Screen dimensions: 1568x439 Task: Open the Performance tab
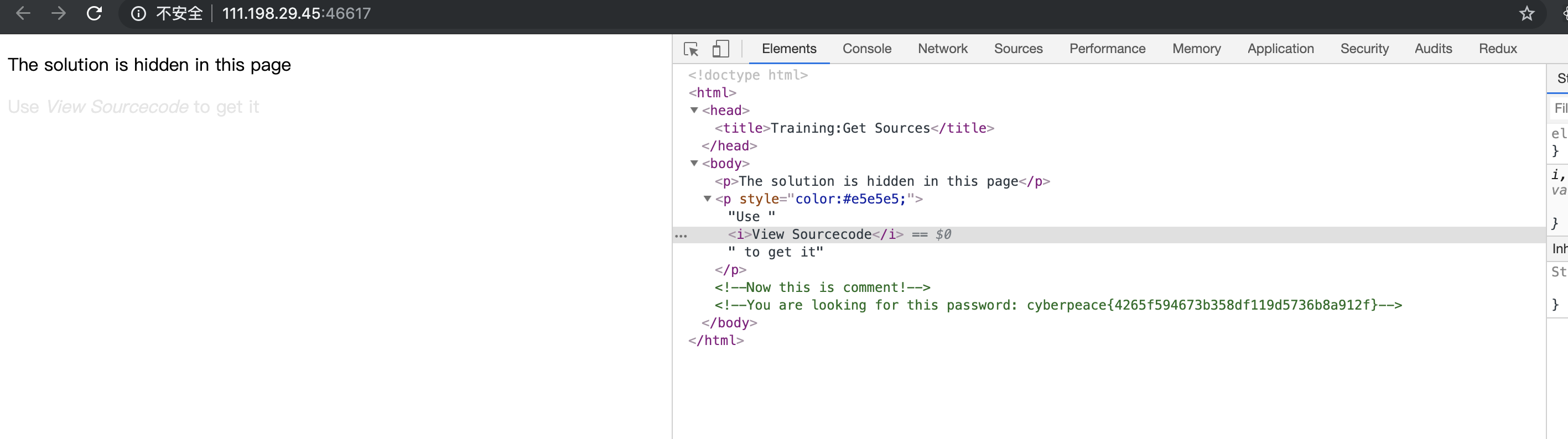(x=1107, y=49)
